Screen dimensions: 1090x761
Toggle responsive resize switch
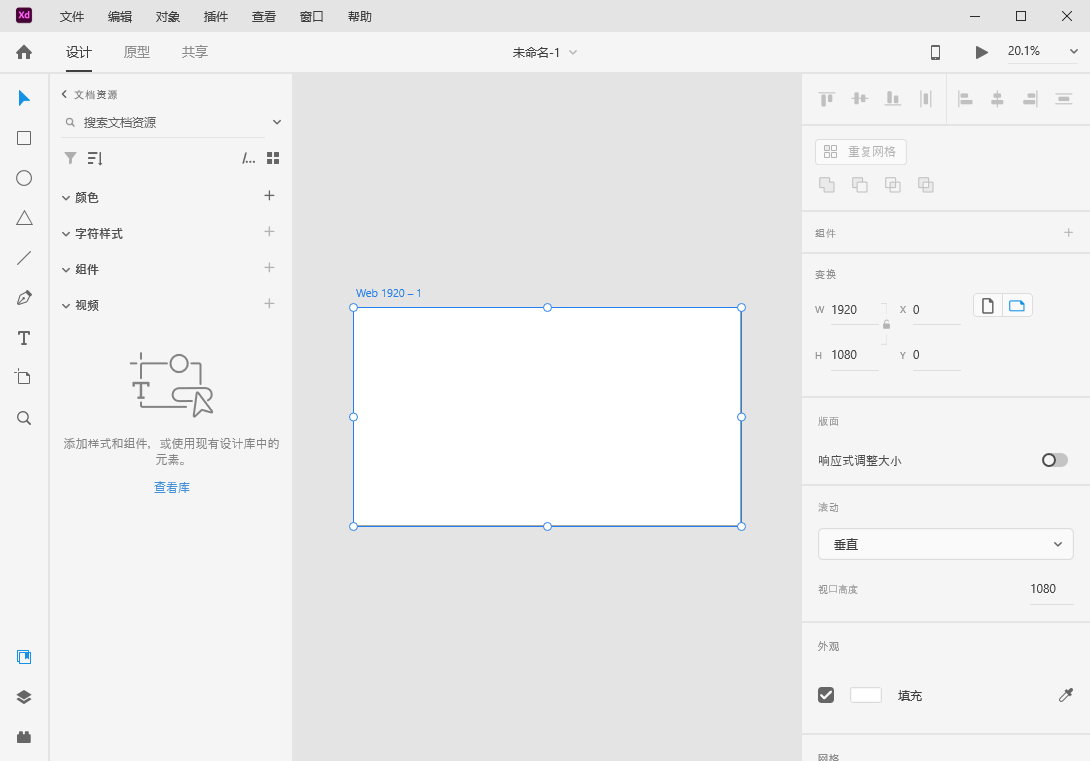pos(1054,460)
